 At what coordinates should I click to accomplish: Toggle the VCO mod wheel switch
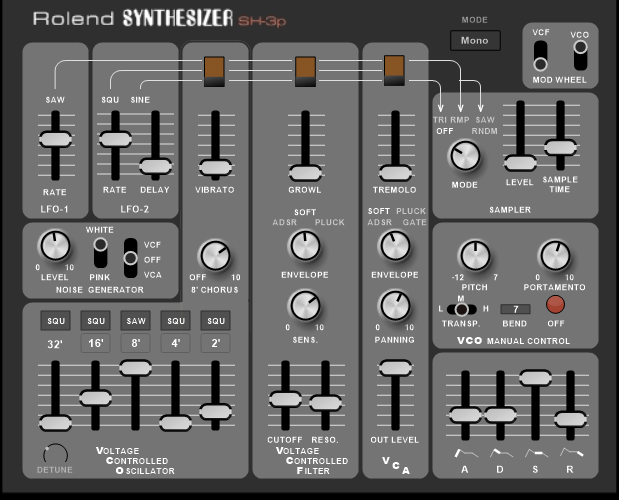point(580,55)
